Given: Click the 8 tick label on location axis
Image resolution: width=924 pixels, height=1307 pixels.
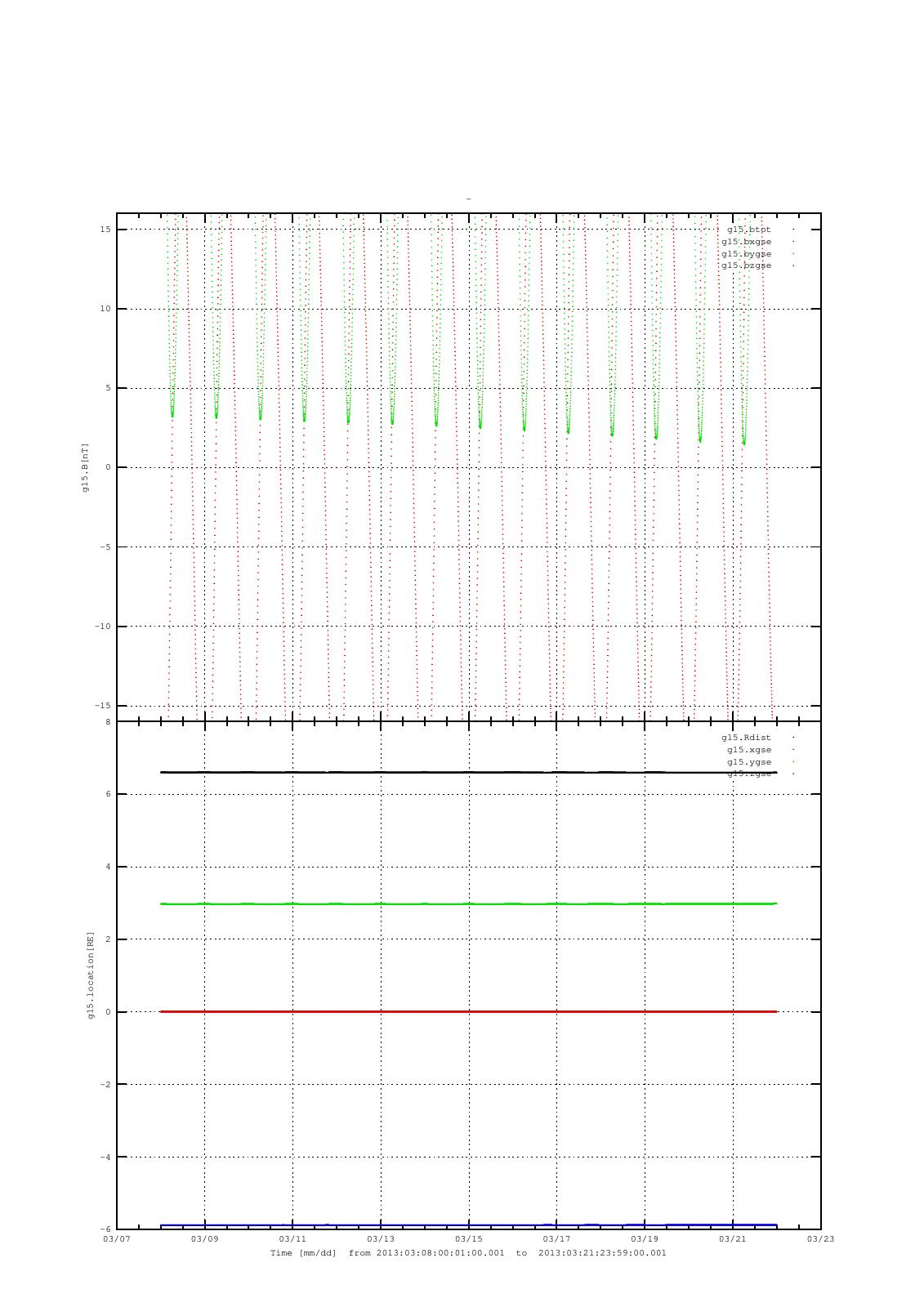Looking at the screenshot, I should tap(108, 722).
